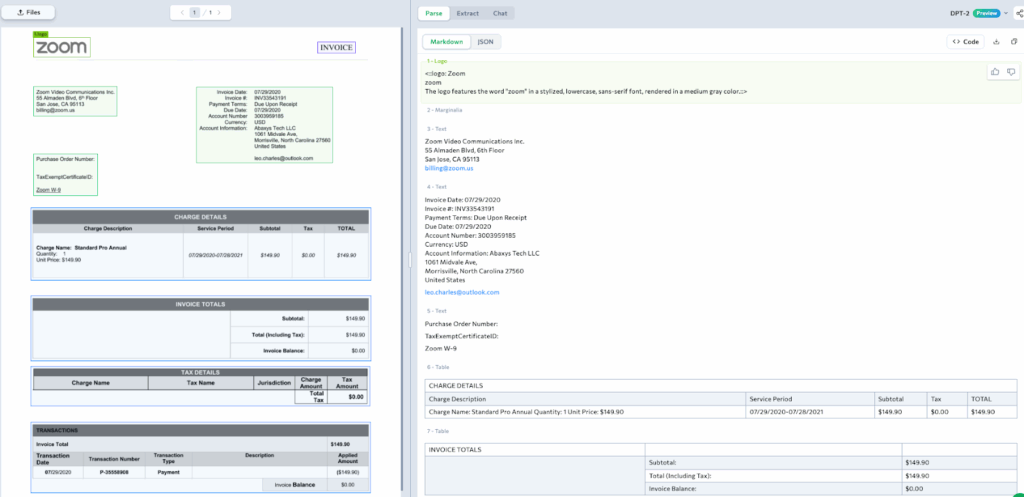Give thumbs up to Logo chunk
Image resolution: width=1024 pixels, height=497 pixels.
coord(995,72)
